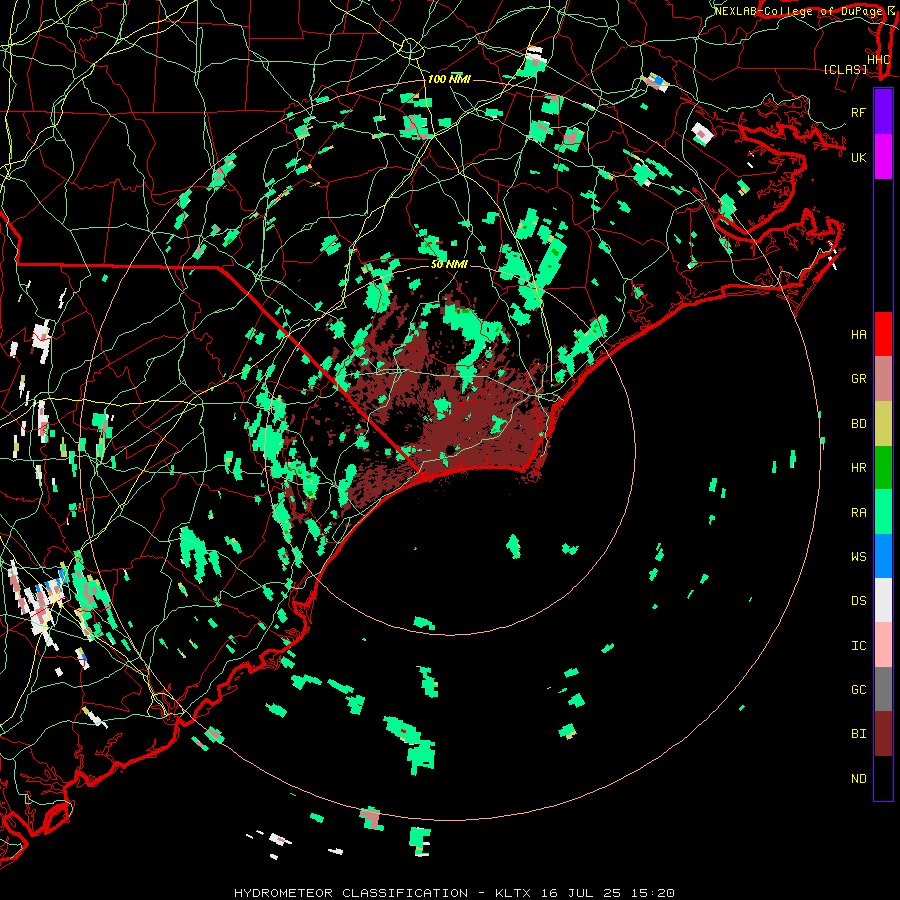Click the light pink IC legend swatch
Image resolution: width=900 pixels, height=900 pixels.
coord(883,645)
